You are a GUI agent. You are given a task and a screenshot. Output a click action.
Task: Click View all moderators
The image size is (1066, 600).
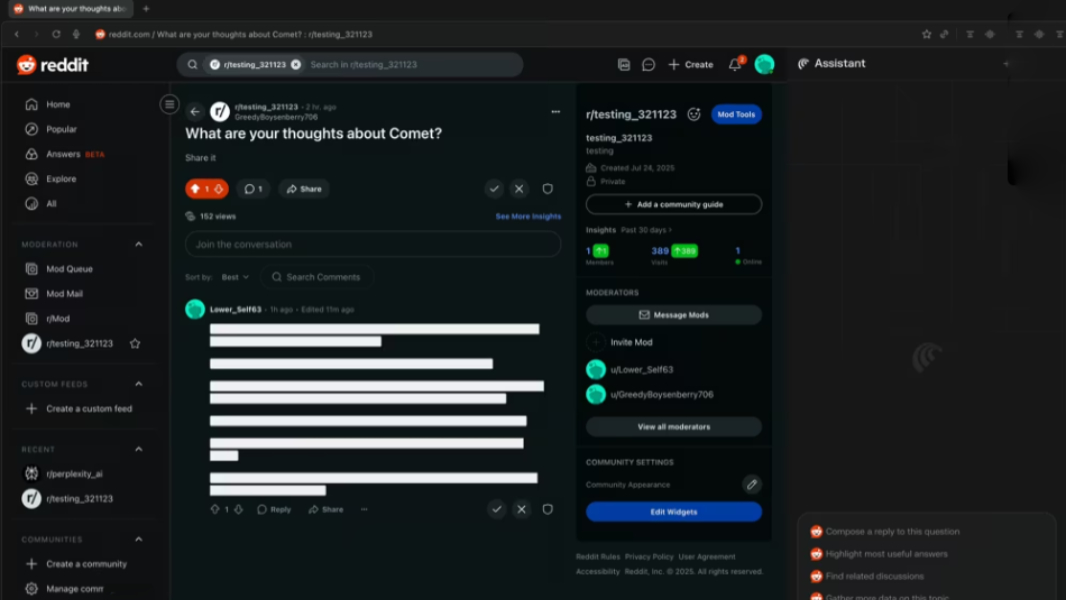point(674,427)
